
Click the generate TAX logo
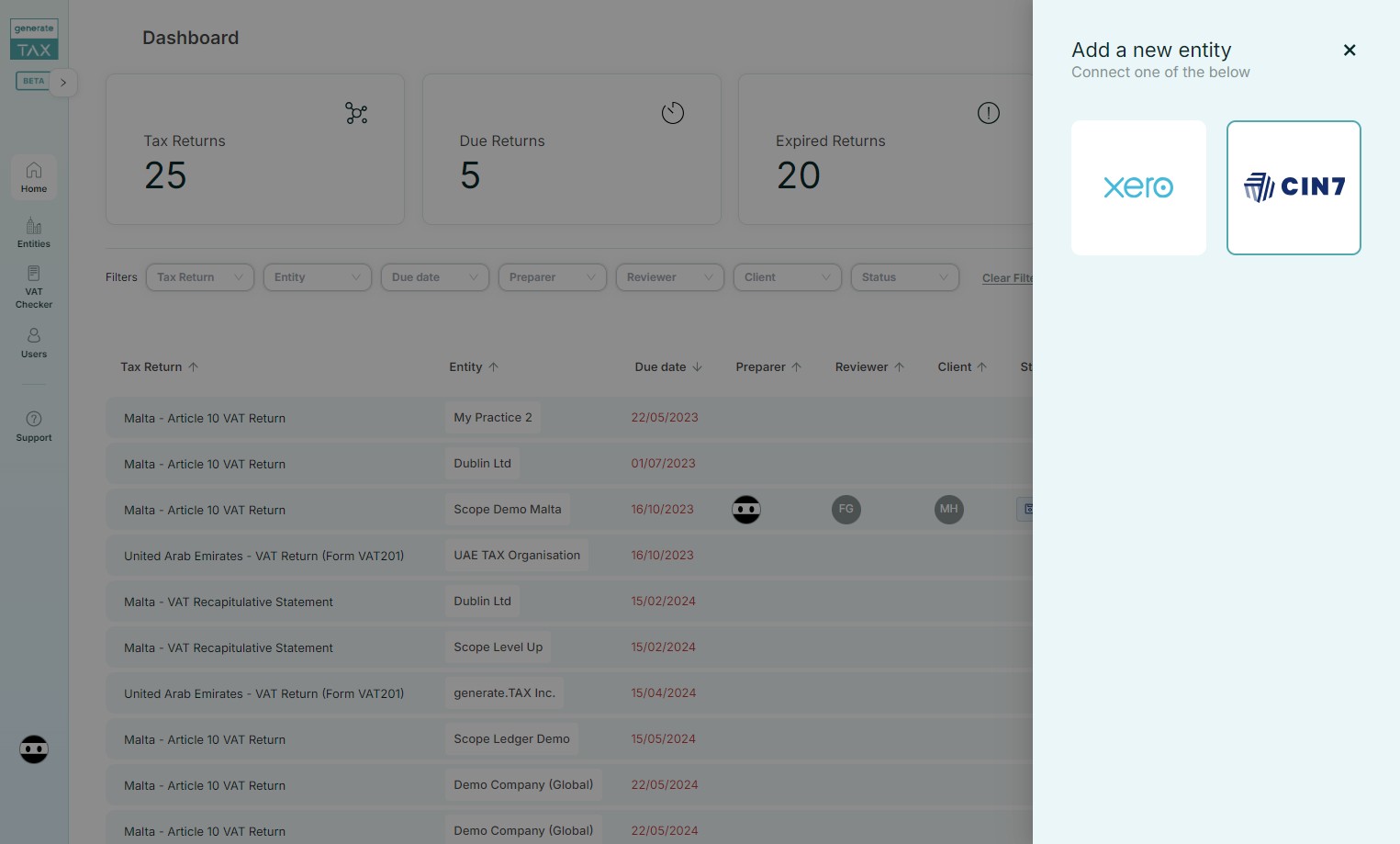[x=34, y=39]
